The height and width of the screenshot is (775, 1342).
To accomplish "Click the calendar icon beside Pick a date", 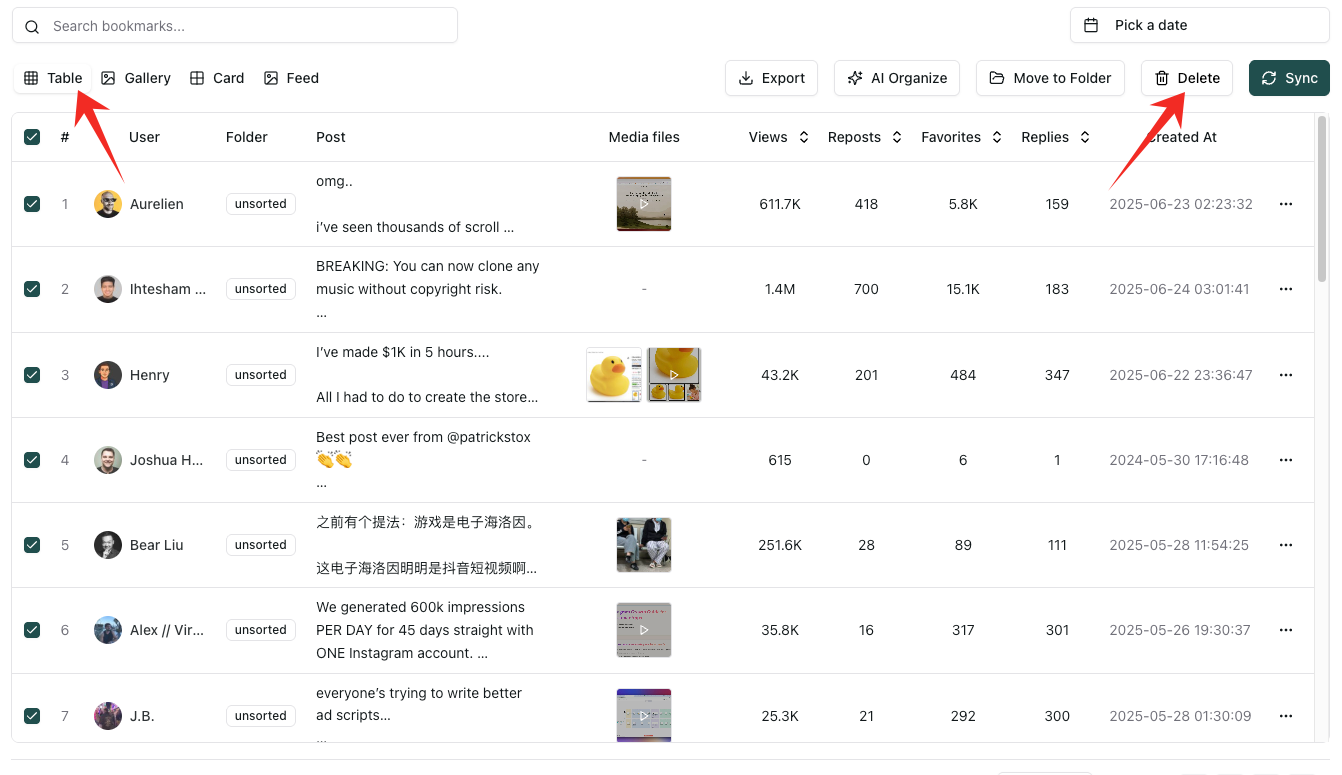I will tap(1092, 25).
